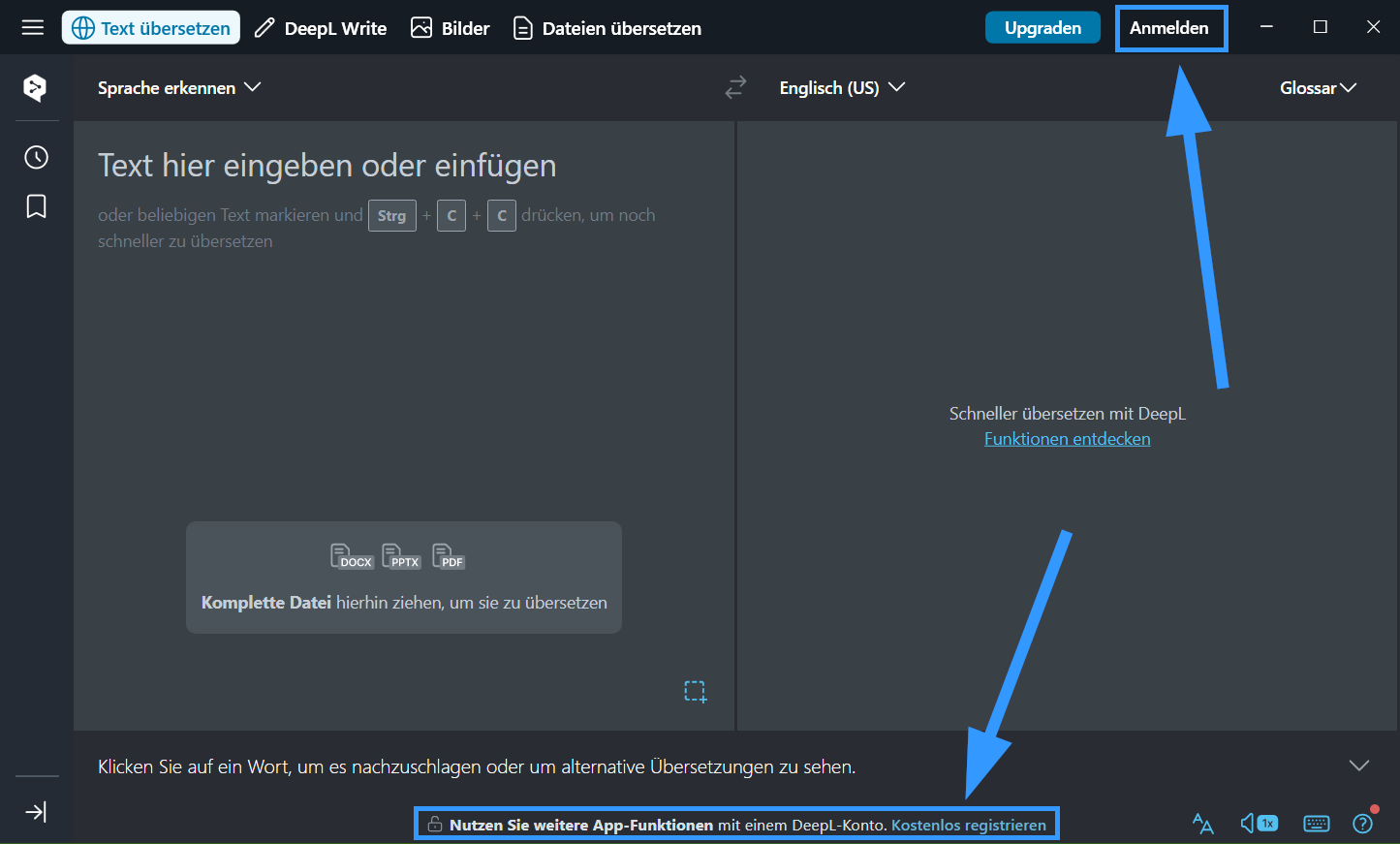Open the translation history clock icon
The image size is (1400, 844).
[36, 157]
